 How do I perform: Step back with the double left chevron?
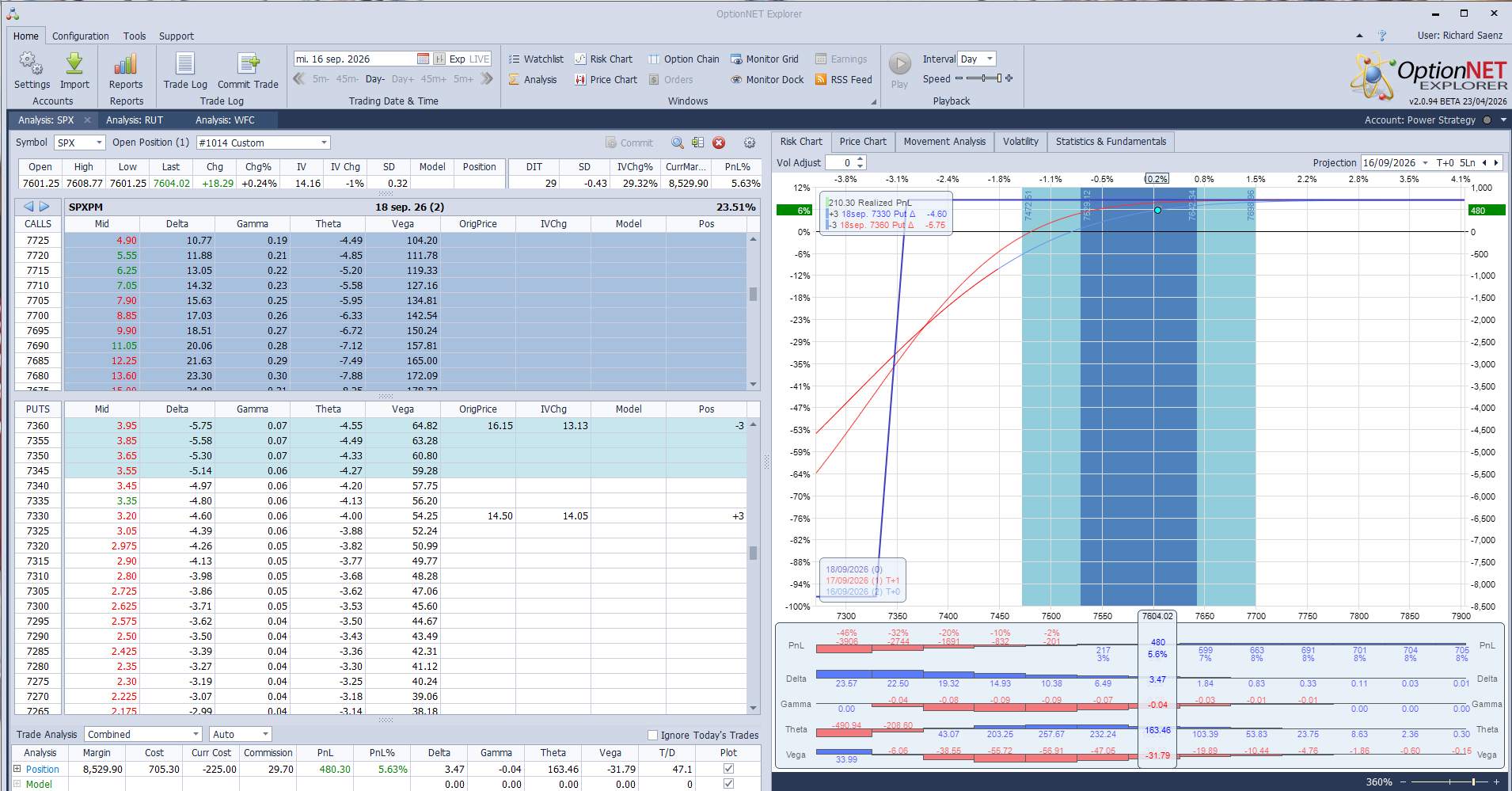coord(299,78)
